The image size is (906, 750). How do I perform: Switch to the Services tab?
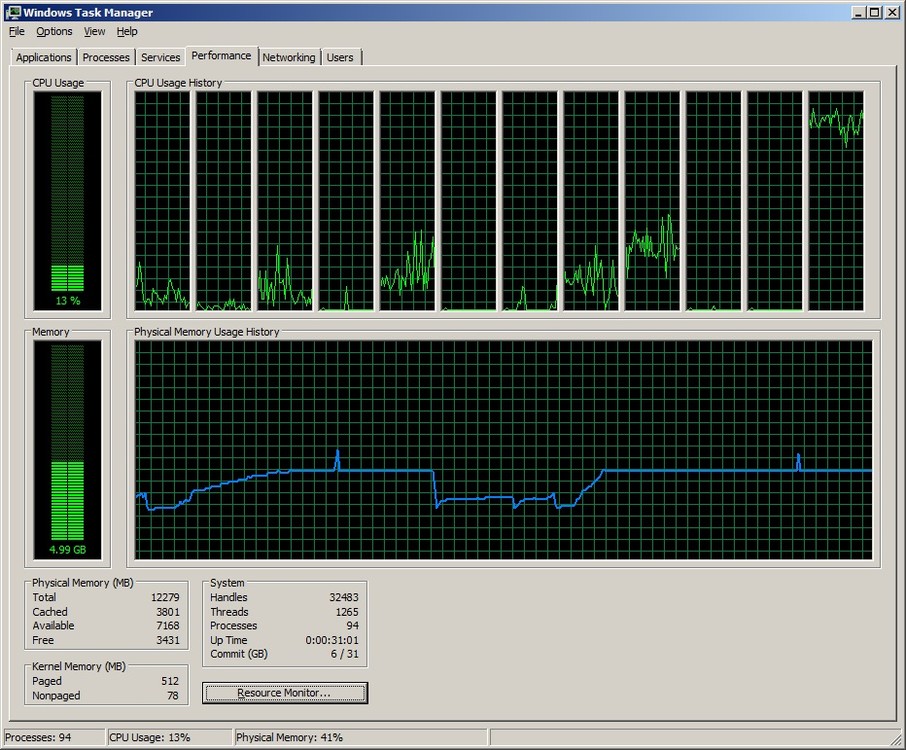[x=161, y=57]
